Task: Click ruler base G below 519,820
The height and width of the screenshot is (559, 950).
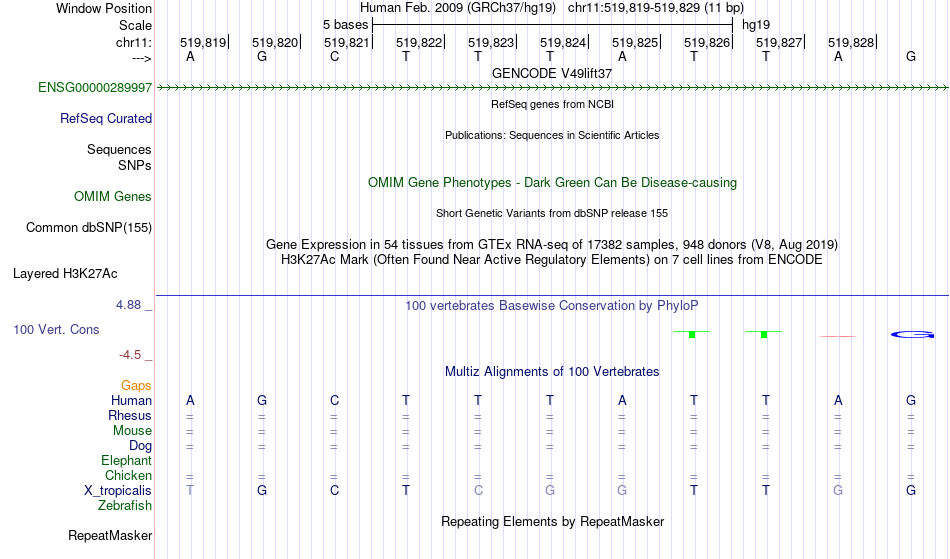Action: pos(262,57)
